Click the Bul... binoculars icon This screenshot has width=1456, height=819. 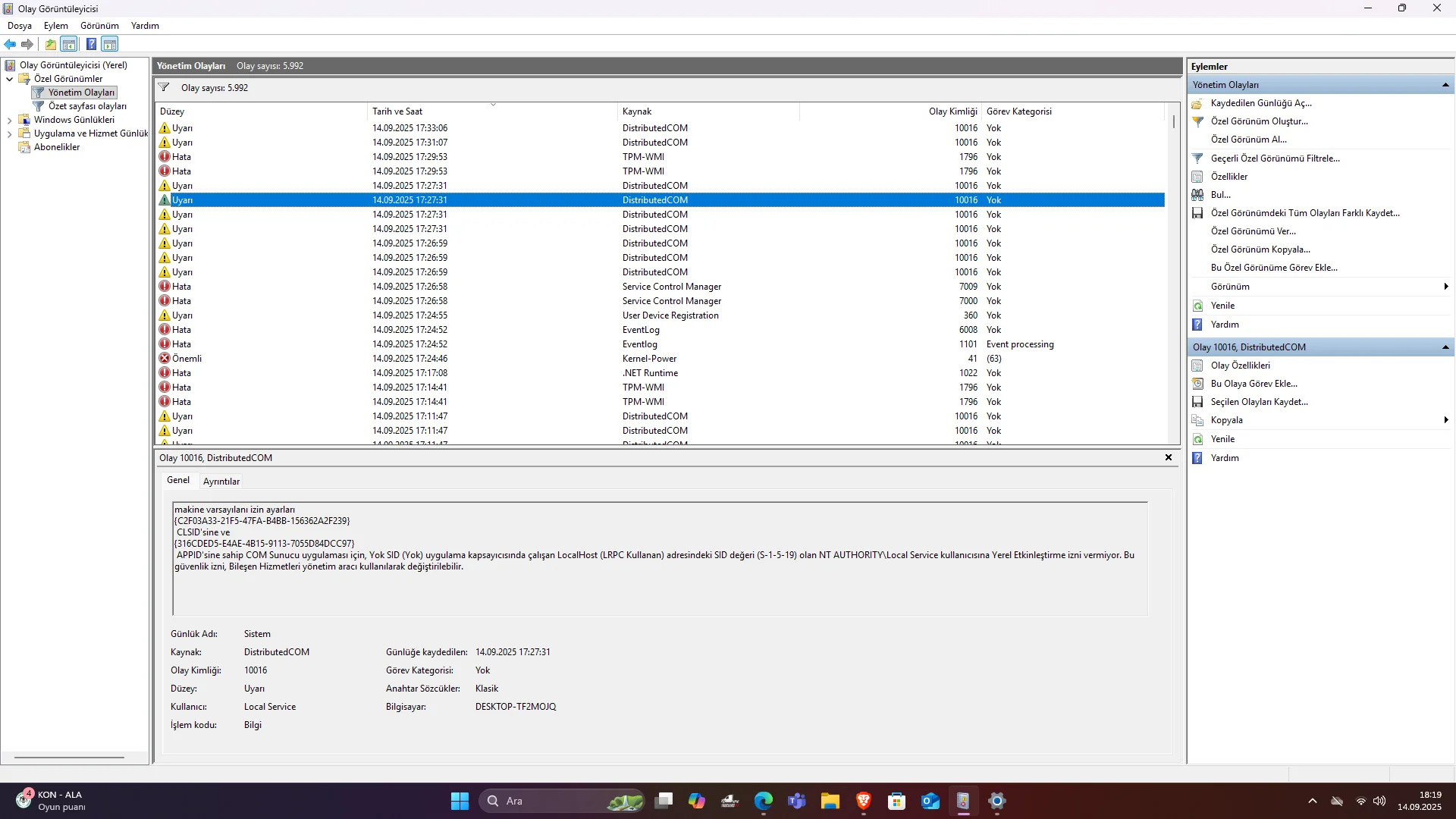point(1197,195)
